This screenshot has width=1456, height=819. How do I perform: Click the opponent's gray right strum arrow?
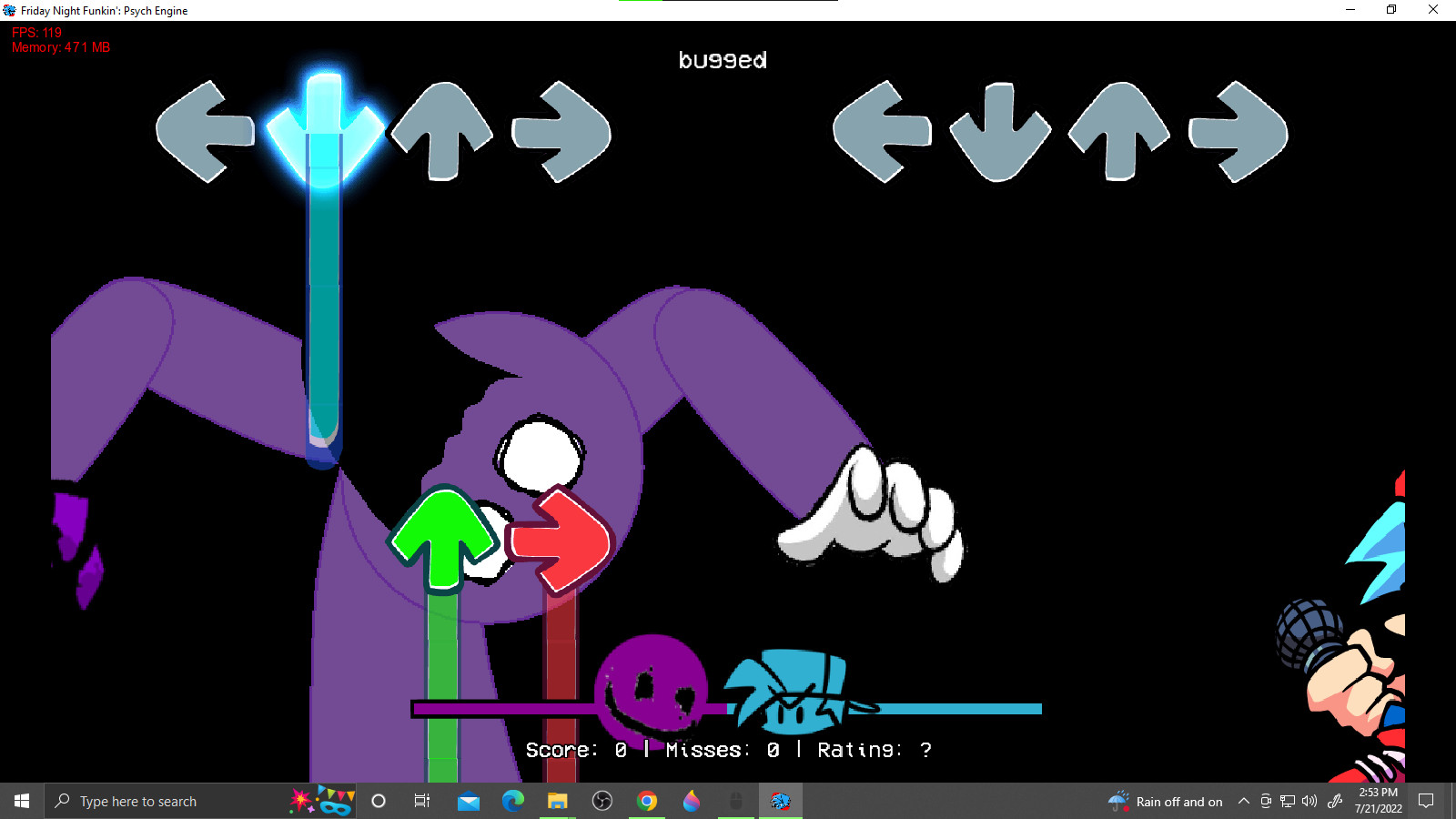[x=561, y=132]
